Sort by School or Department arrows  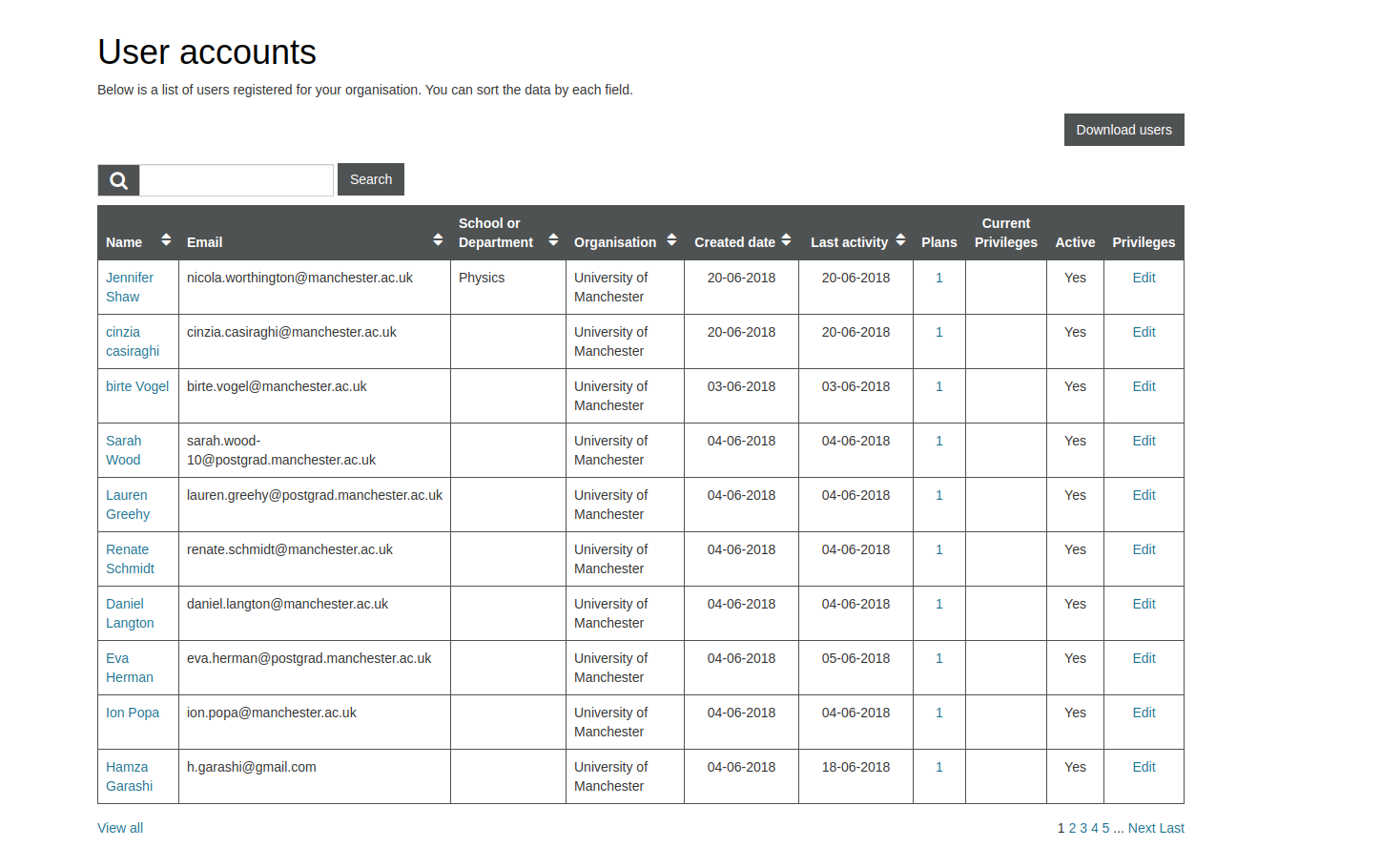pos(553,239)
